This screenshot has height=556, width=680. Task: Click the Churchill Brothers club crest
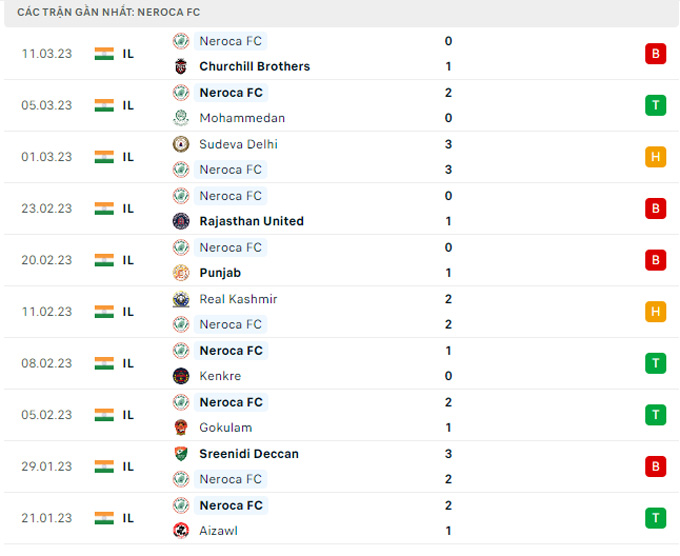coord(181,67)
